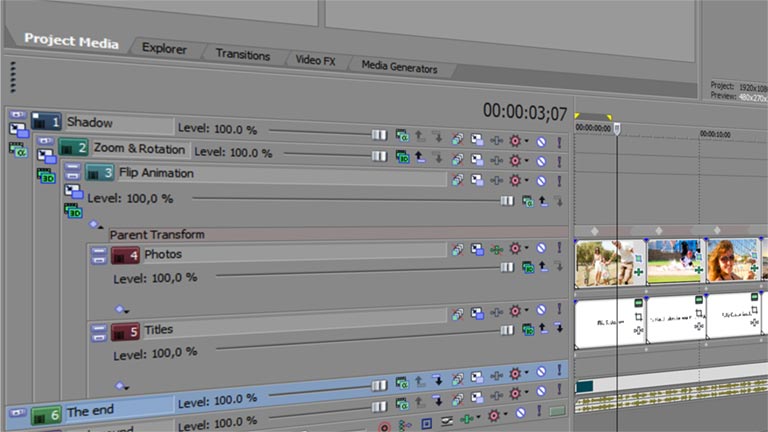Toggle motion blur bypass on Flip Animation track

point(457,180)
